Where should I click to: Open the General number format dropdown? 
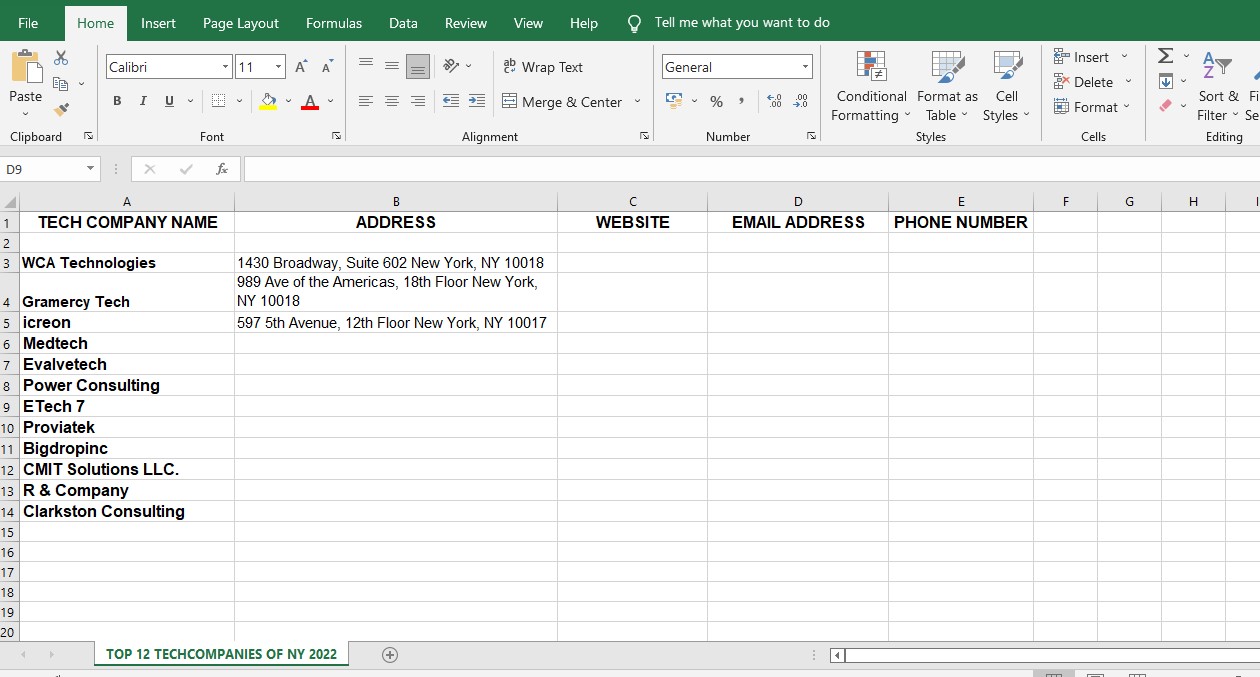(805, 67)
